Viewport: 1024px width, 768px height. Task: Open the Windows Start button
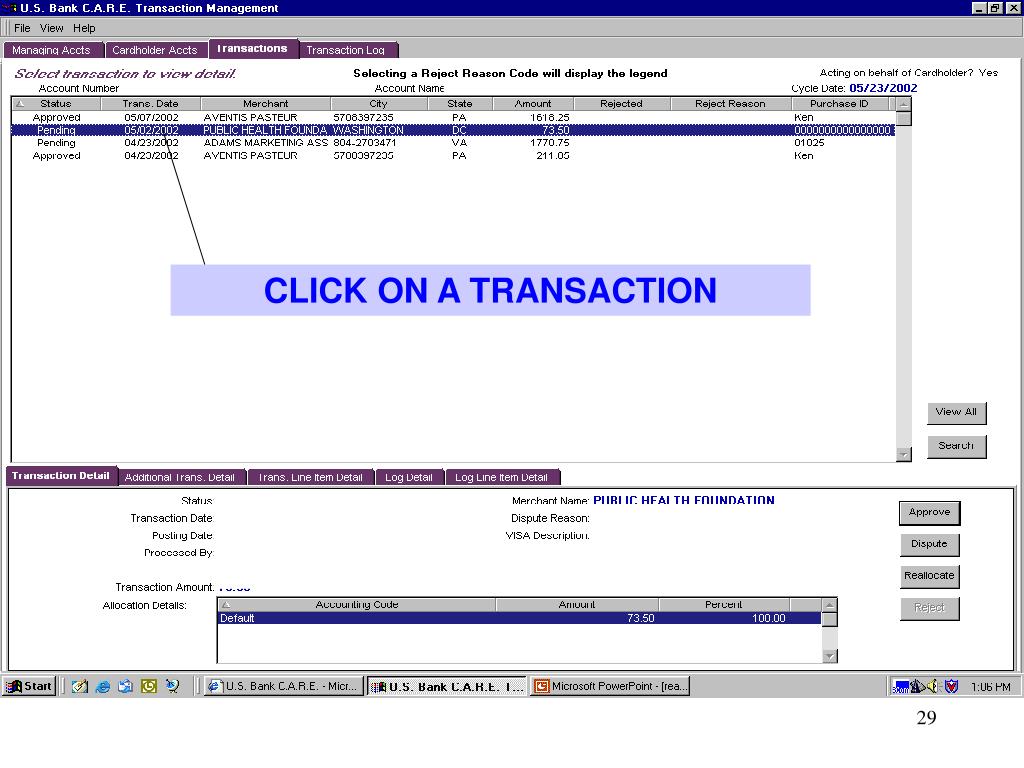pyautogui.click(x=29, y=686)
